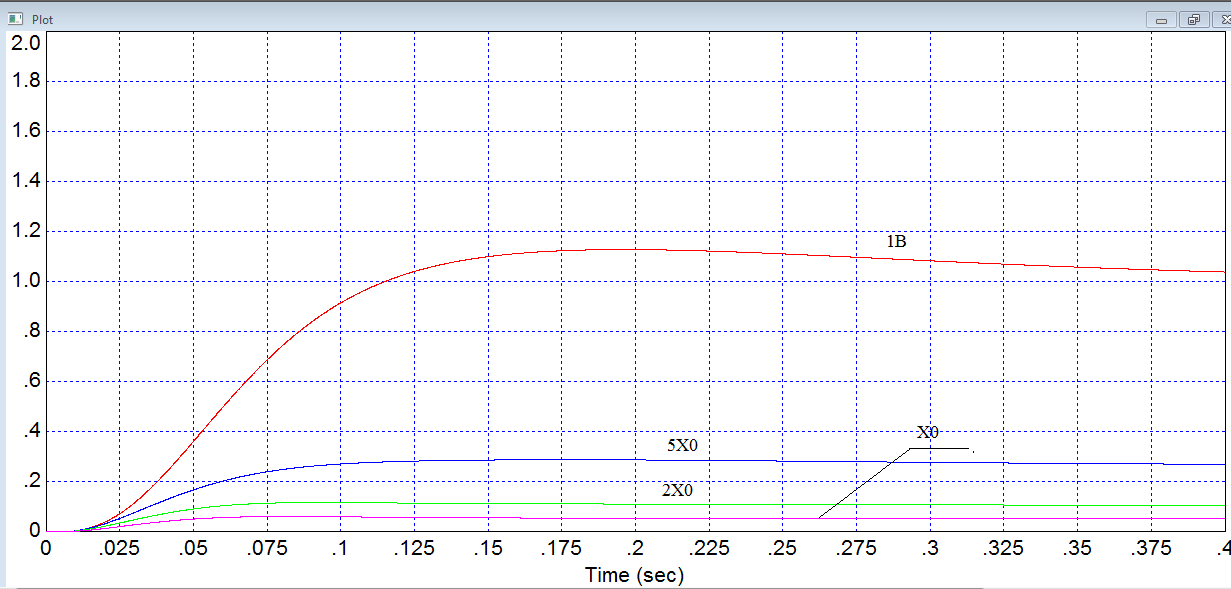Viewport: 1231px width, 589px height.
Task: Restore down the Plot window
Action: pyautogui.click(x=1194, y=19)
